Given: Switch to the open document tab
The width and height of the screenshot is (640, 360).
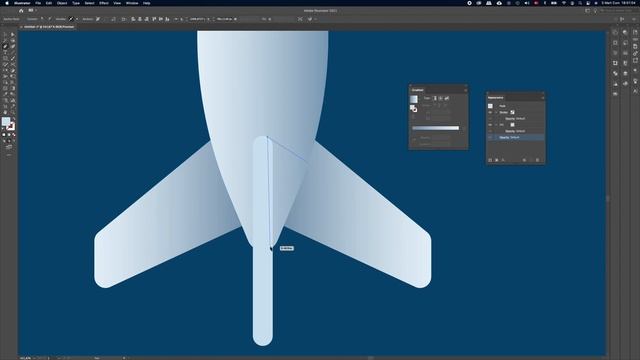Looking at the screenshot, I should pyautogui.click(x=48, y=27).
